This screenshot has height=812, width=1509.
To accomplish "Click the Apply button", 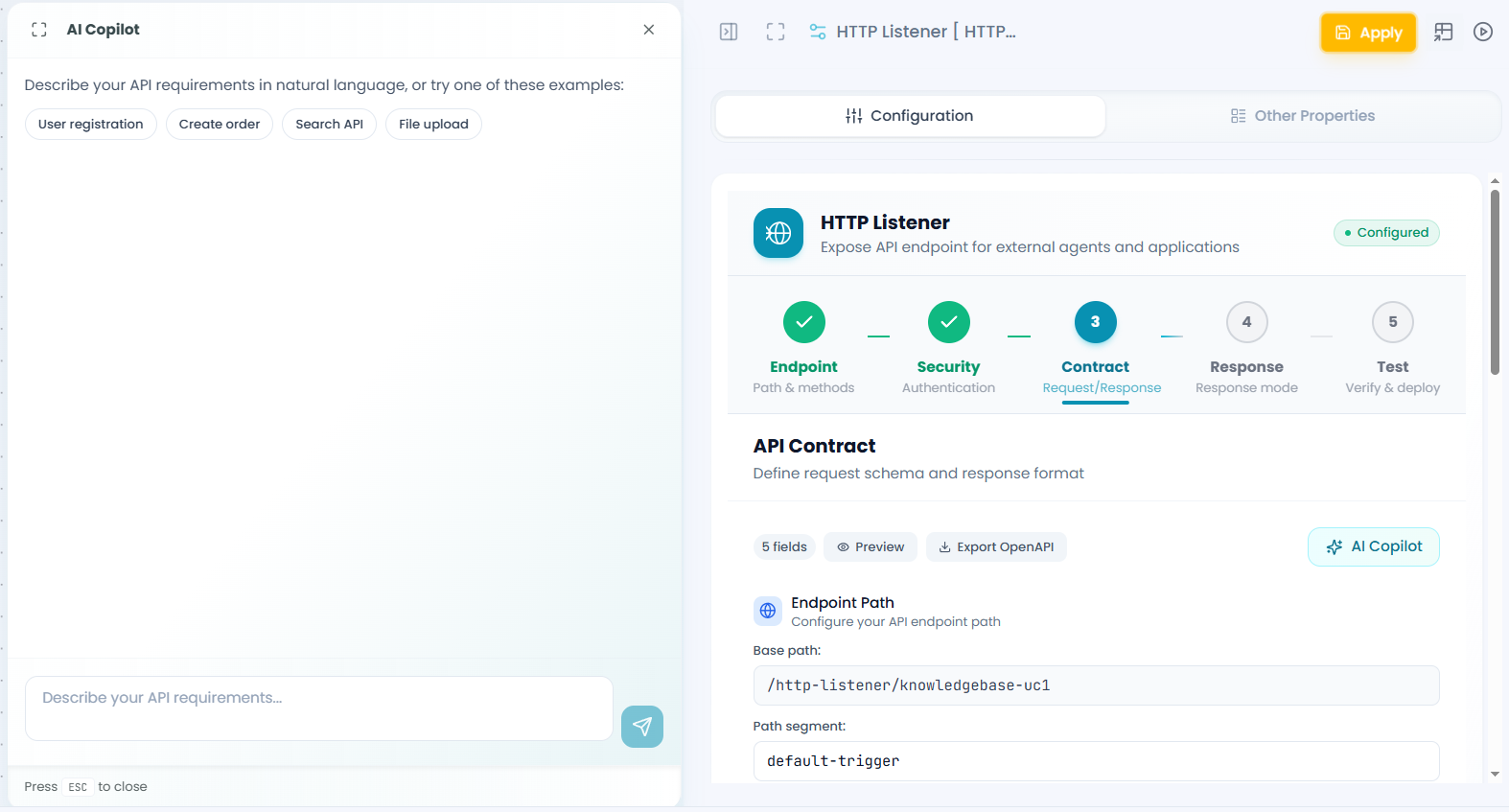I will [1368, 33].
